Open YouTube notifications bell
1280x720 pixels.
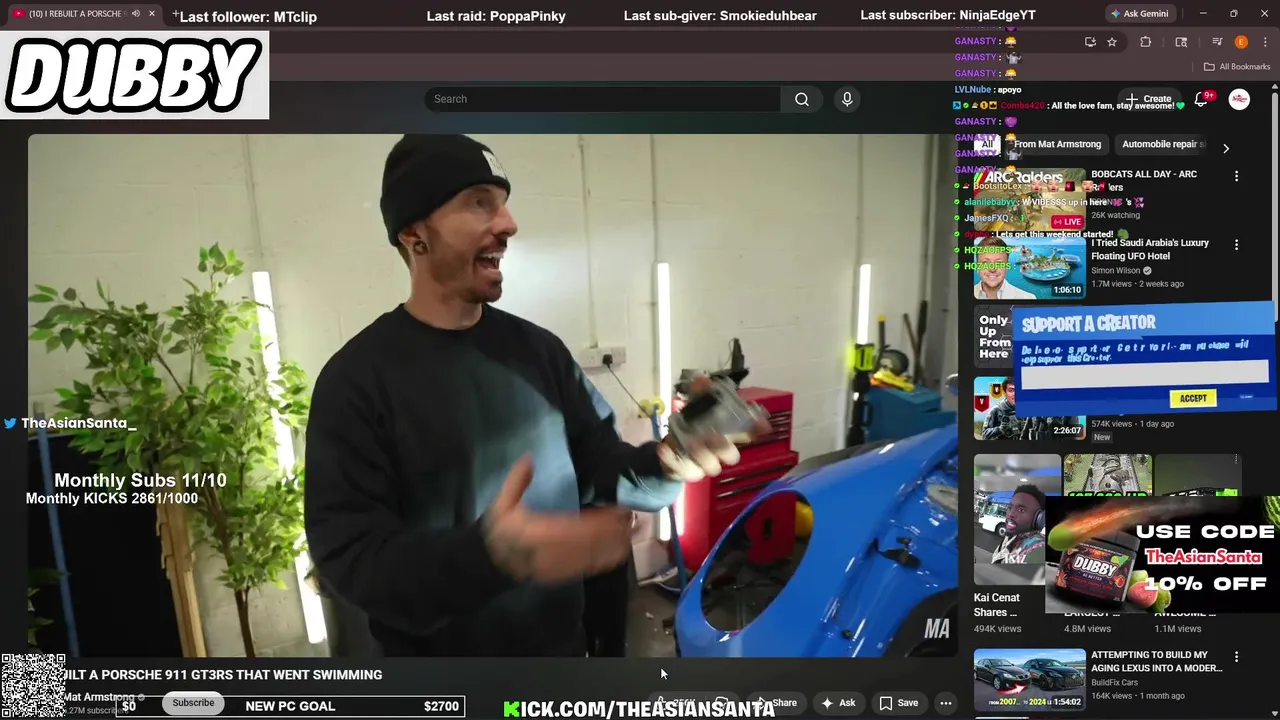pyautogui.click(x=1202, y=99)
